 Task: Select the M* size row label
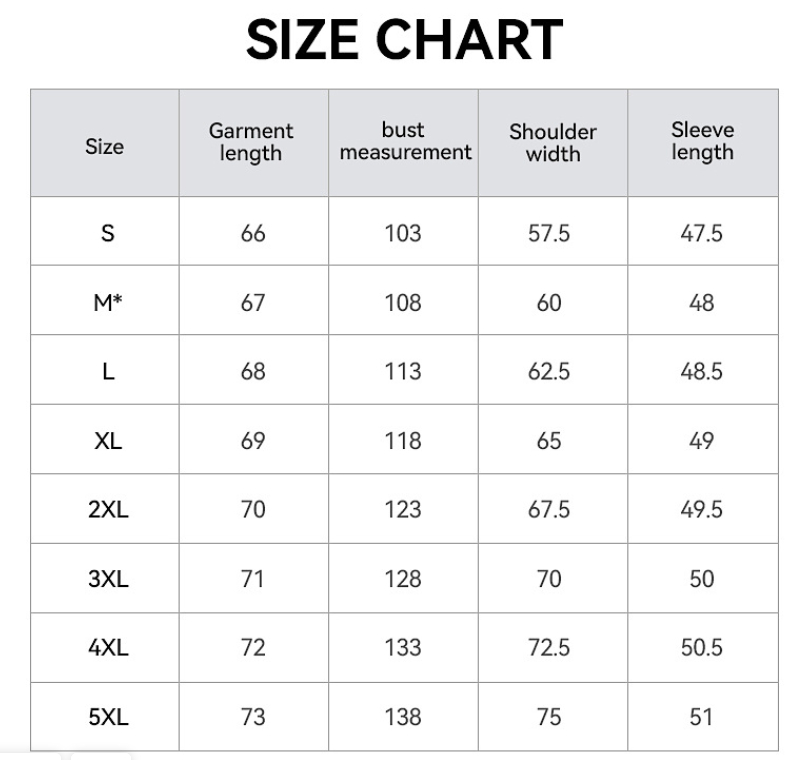tap(108, 302)
